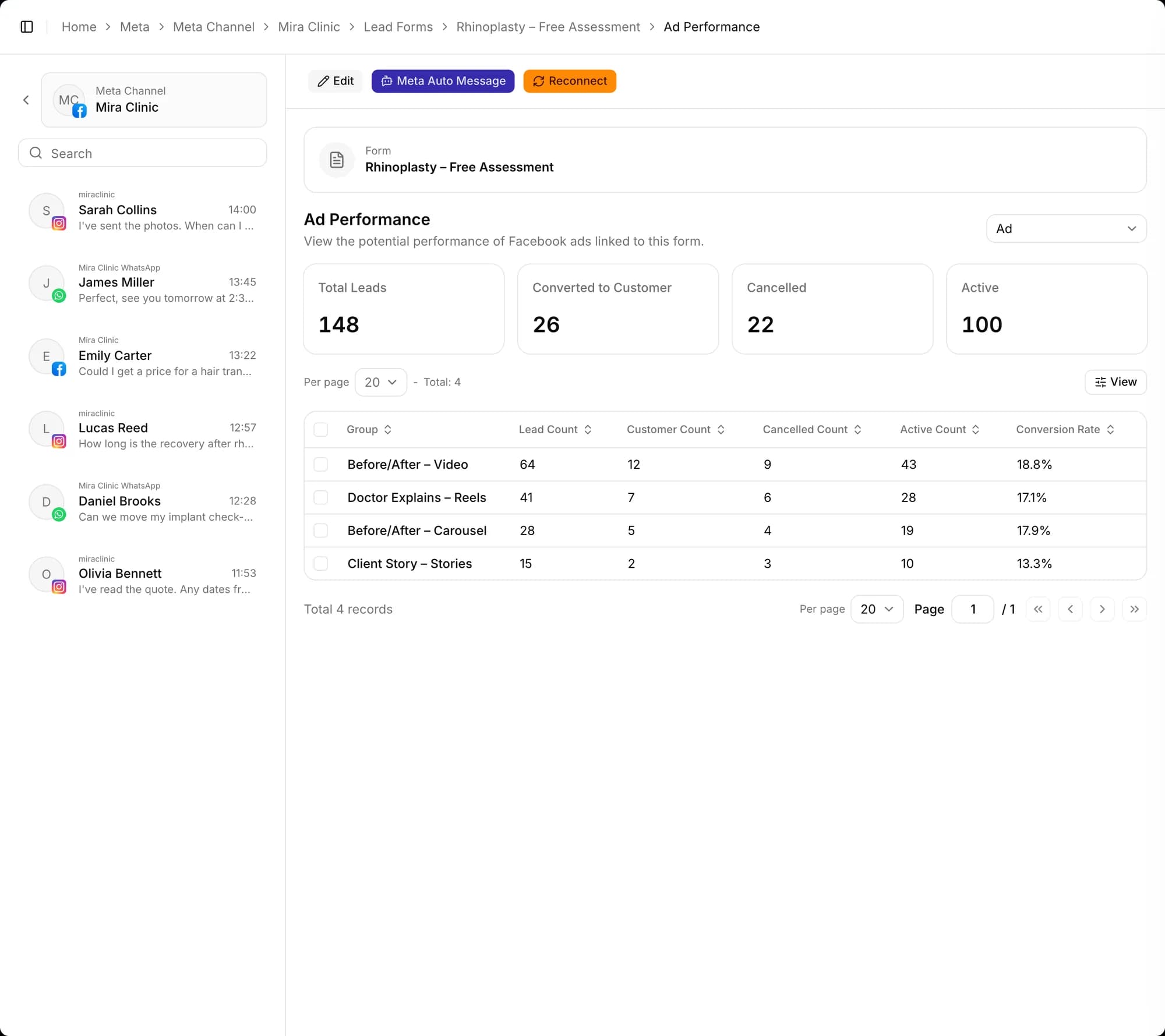Sort by Cancelled Count column

[x=812, y=430]
